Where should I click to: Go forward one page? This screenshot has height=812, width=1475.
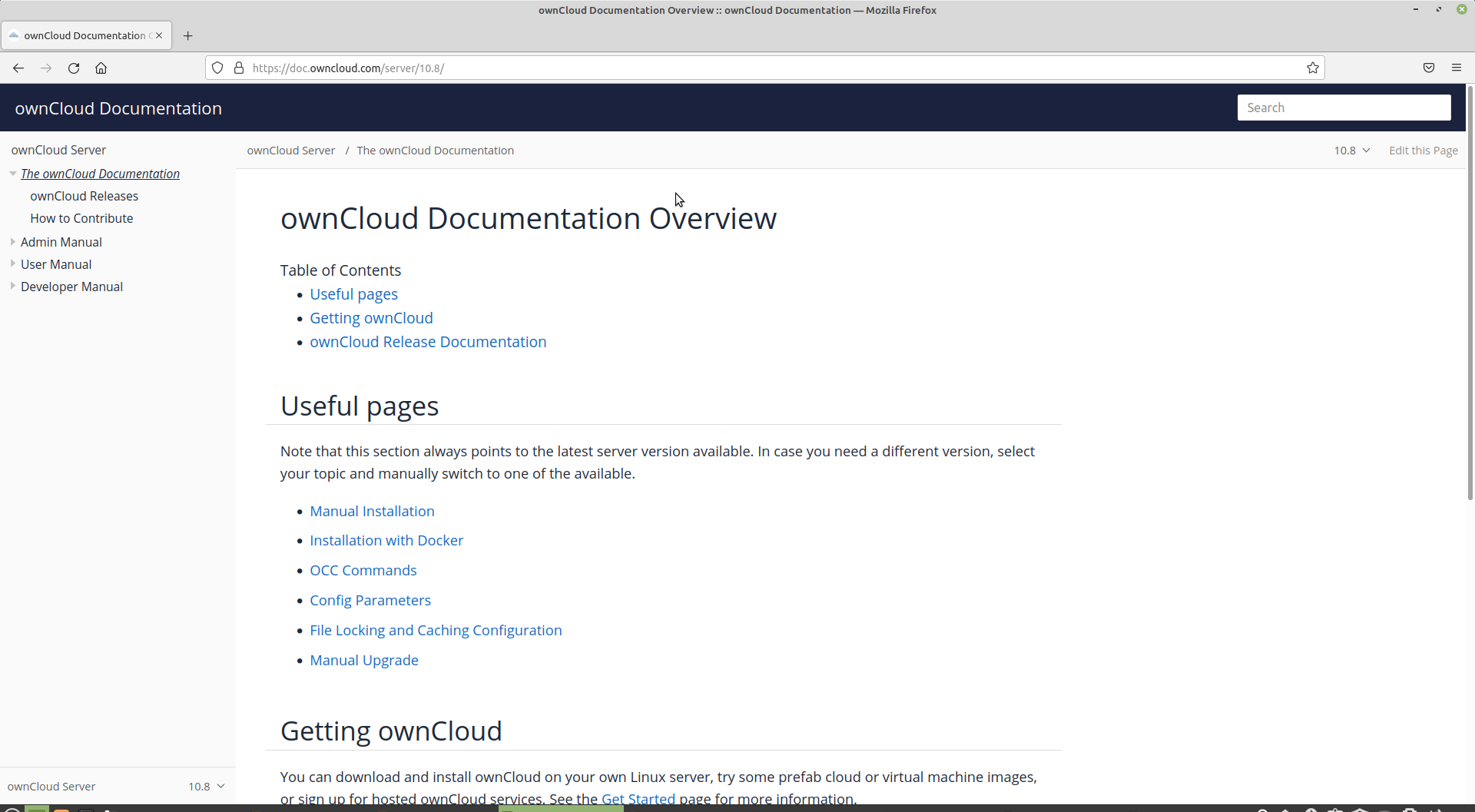45,68
